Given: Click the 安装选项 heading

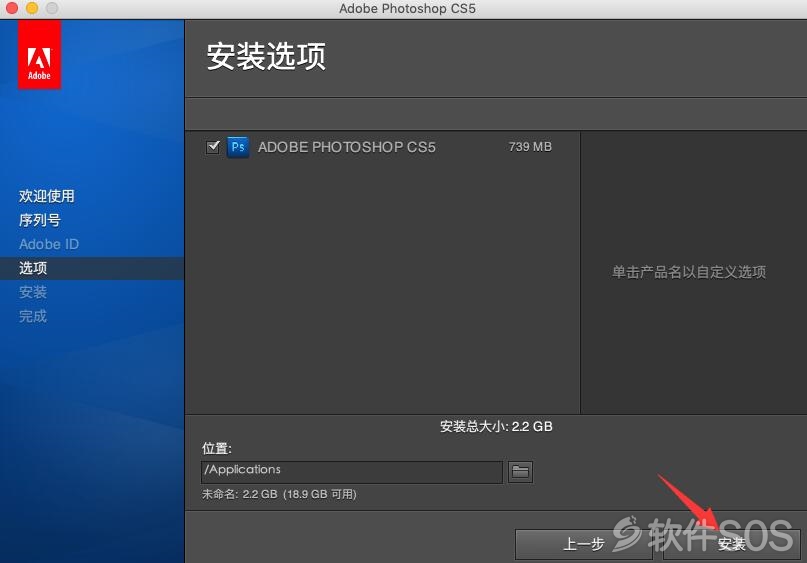Looking at the screenshot, I should point(266,56).
